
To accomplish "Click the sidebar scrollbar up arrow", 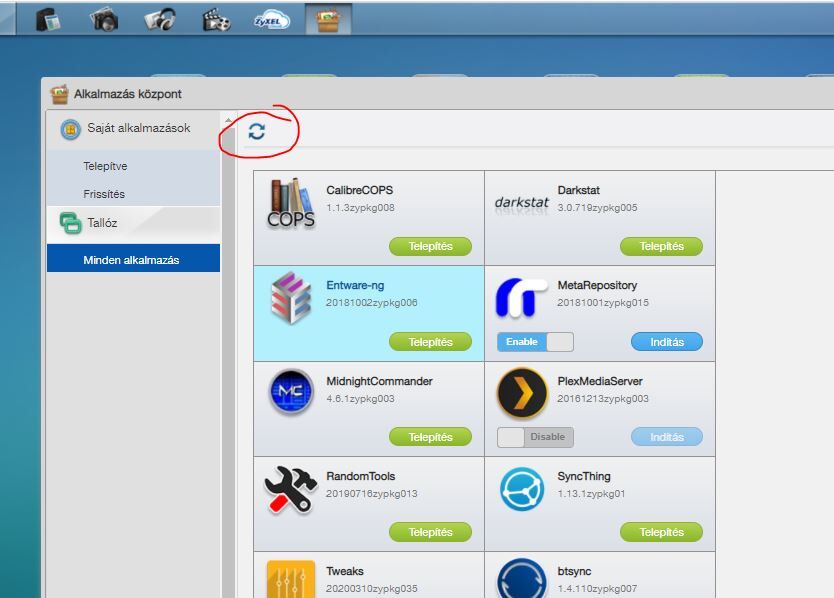I will 228,120.
